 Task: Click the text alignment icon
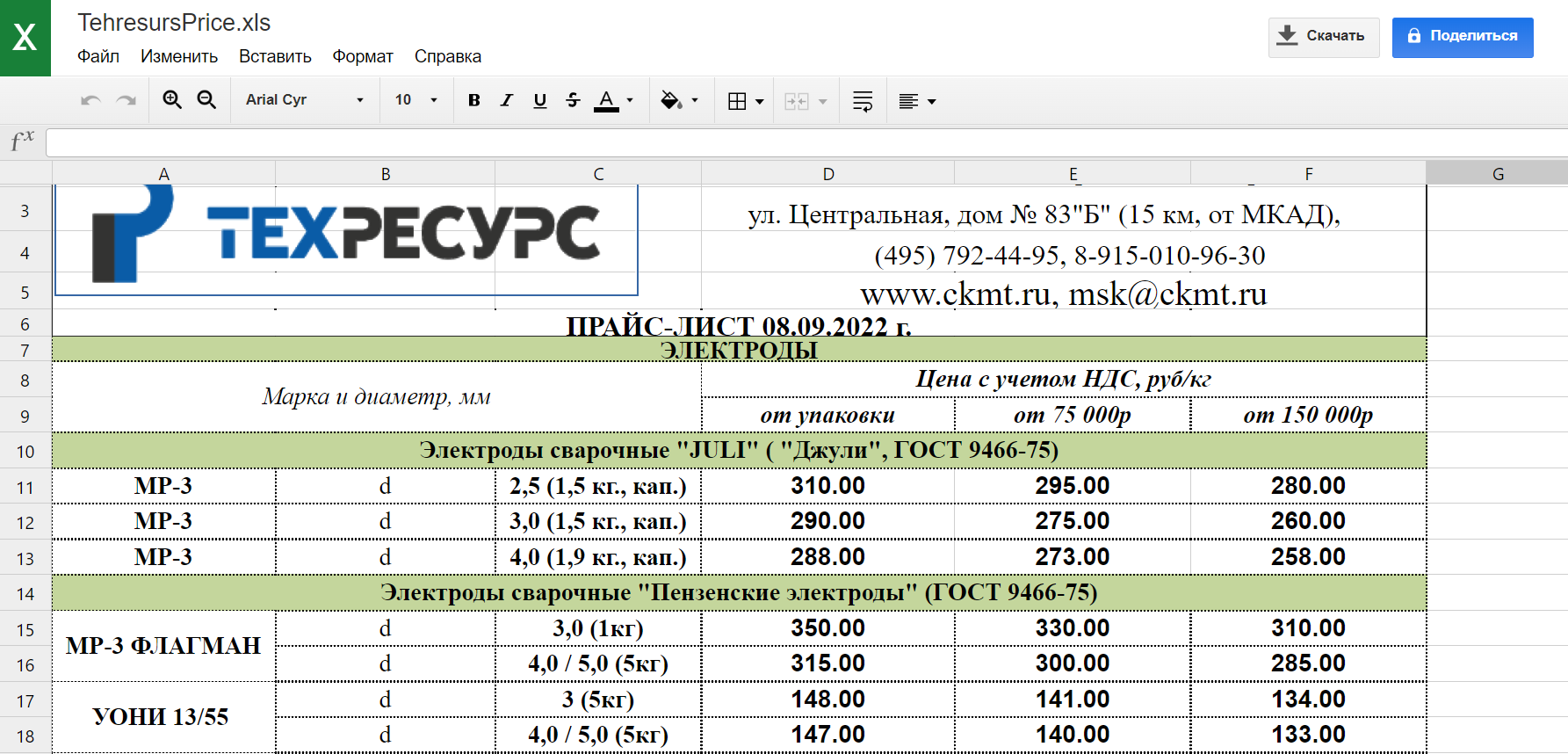pyautogui.click(x=908, y=101)
